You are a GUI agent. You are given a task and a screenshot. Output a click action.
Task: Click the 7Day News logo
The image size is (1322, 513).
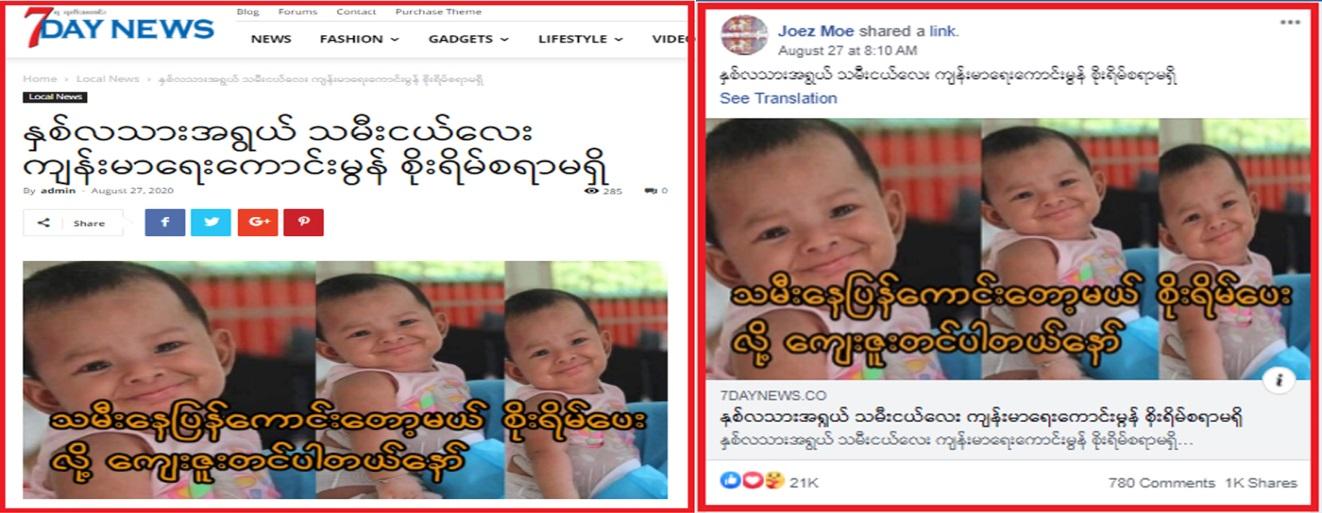click(119, 28)
